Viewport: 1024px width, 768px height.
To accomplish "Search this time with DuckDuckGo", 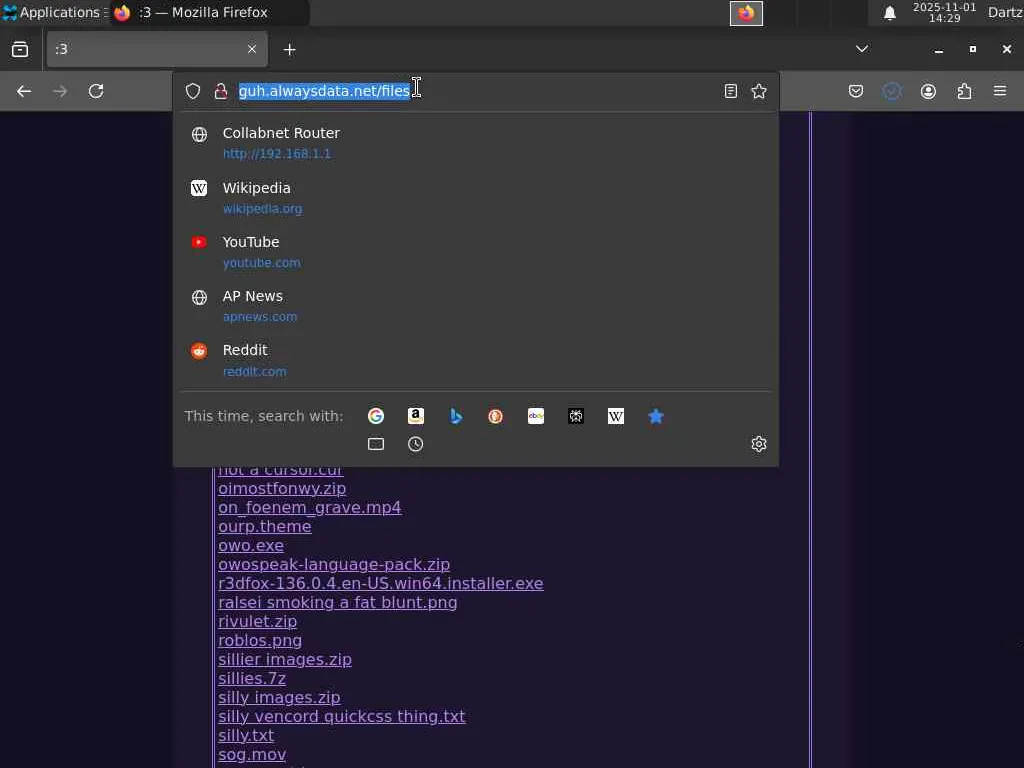I will click(496, 416).
